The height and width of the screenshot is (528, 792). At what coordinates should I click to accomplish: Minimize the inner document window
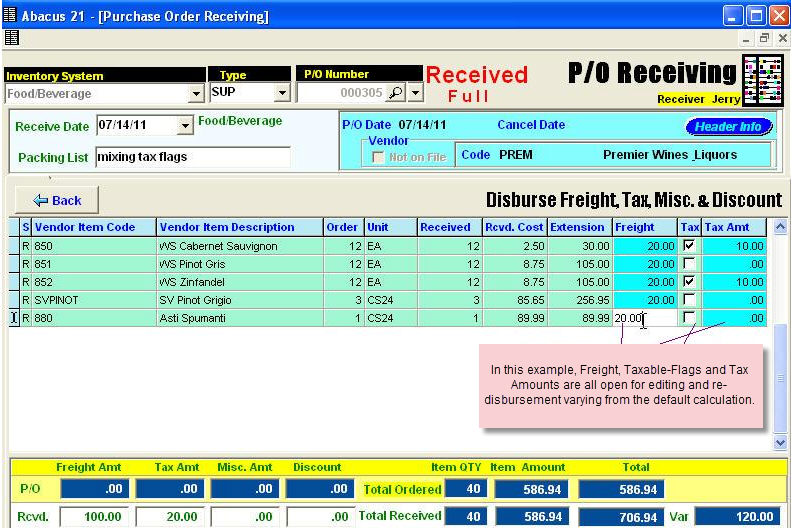[747, 39]
